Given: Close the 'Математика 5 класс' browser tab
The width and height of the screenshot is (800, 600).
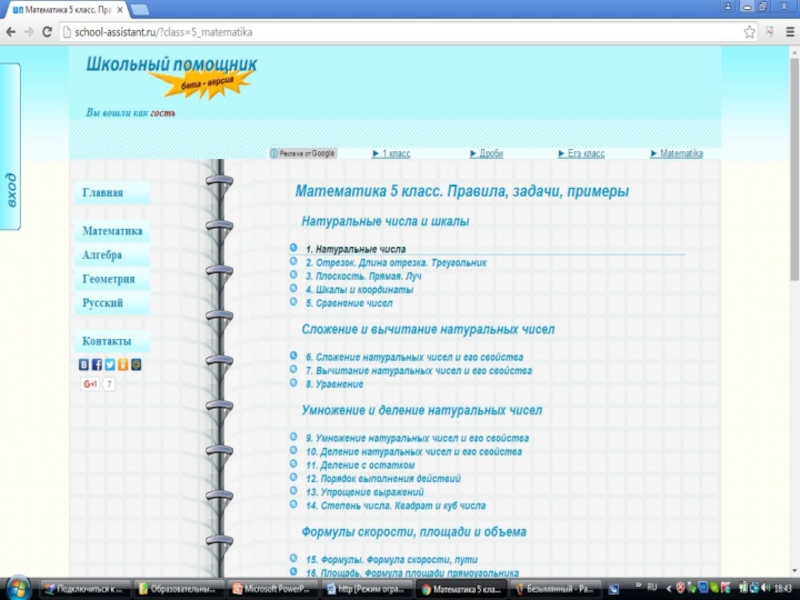Looking at the screenshot, I should click(120, 10).
